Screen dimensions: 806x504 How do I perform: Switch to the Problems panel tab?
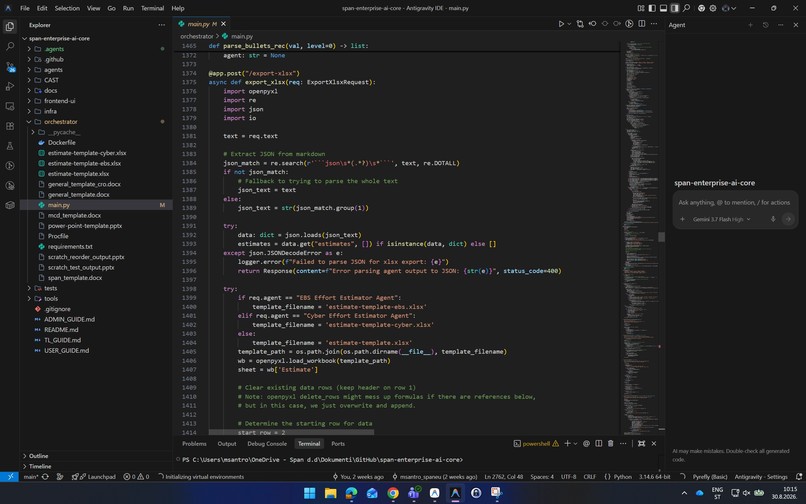(194, 444)
